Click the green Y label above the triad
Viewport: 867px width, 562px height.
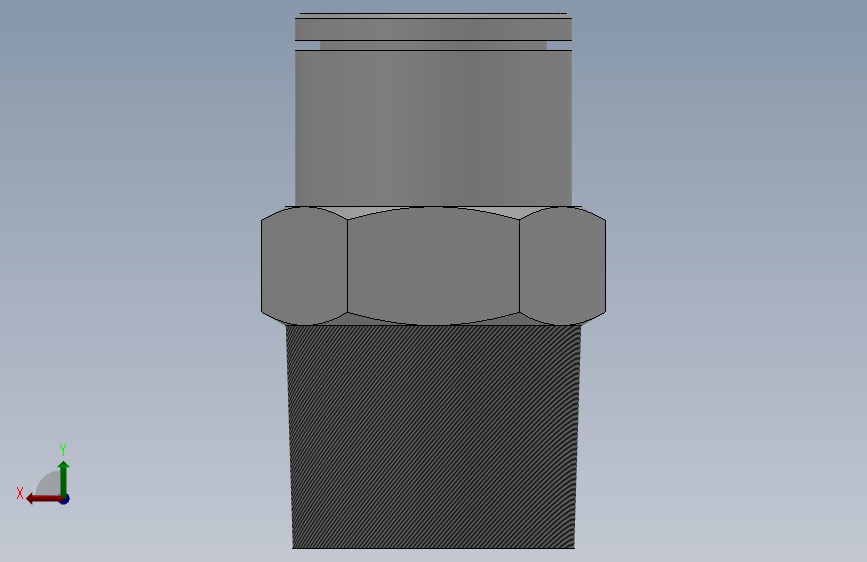point(63,449)
